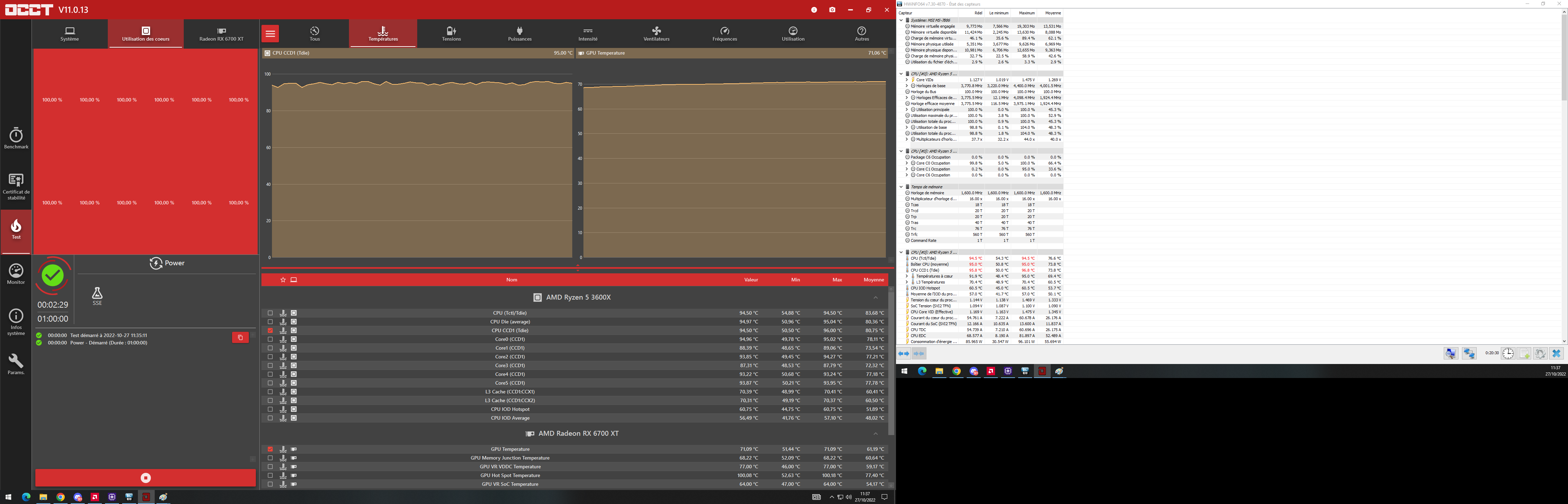Copy the test log to clipboard

click(x=240, y=337)
